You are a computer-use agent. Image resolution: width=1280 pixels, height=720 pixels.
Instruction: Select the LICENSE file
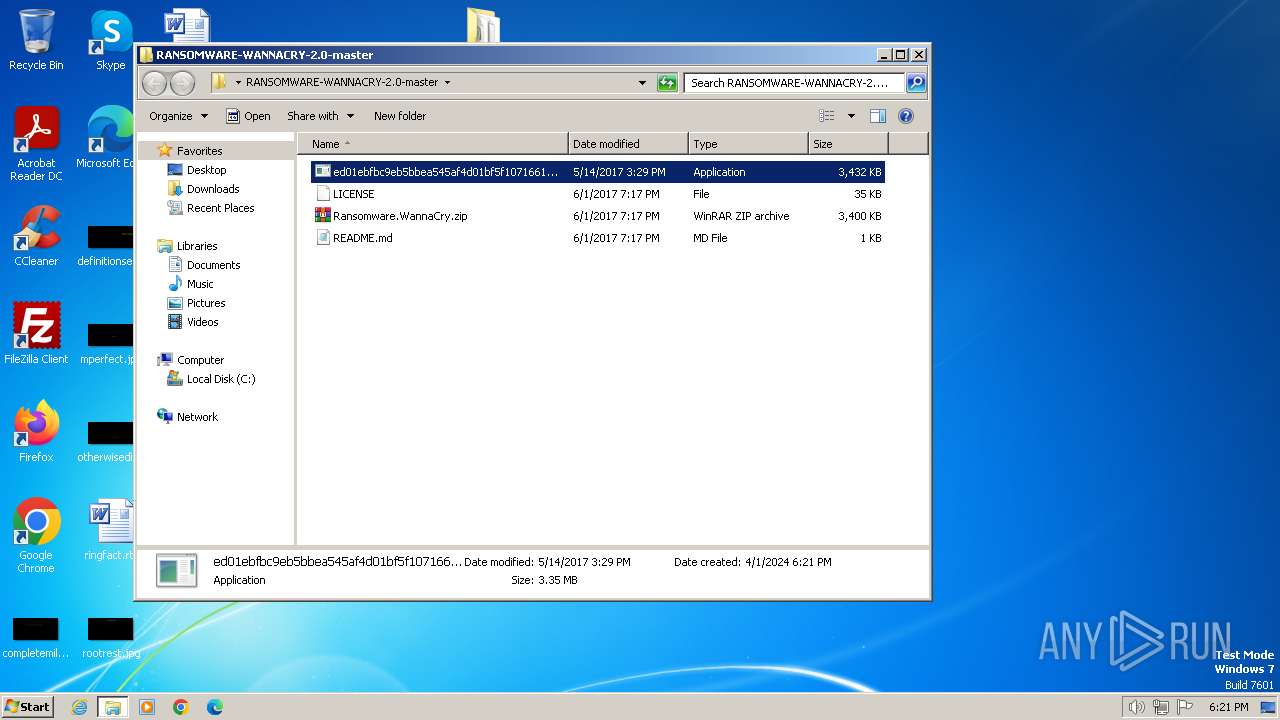[598, 194]
